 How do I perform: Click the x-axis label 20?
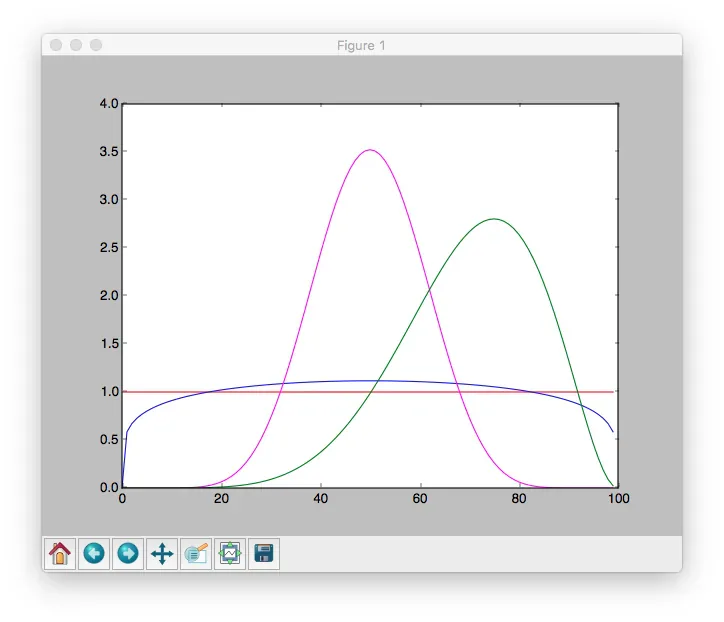coord(221,499)
